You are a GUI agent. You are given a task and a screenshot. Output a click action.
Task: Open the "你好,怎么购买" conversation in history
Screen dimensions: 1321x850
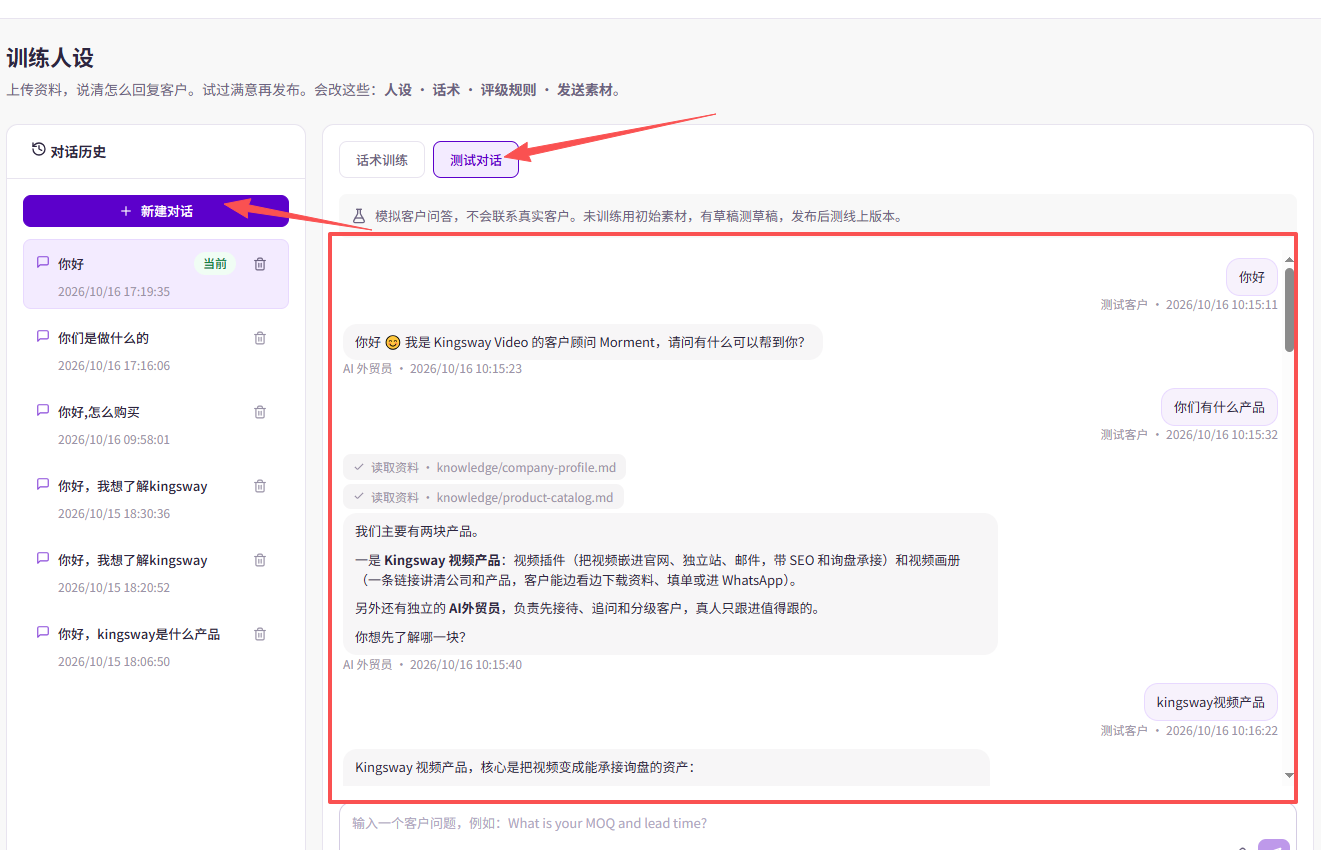tap(156, 424)
